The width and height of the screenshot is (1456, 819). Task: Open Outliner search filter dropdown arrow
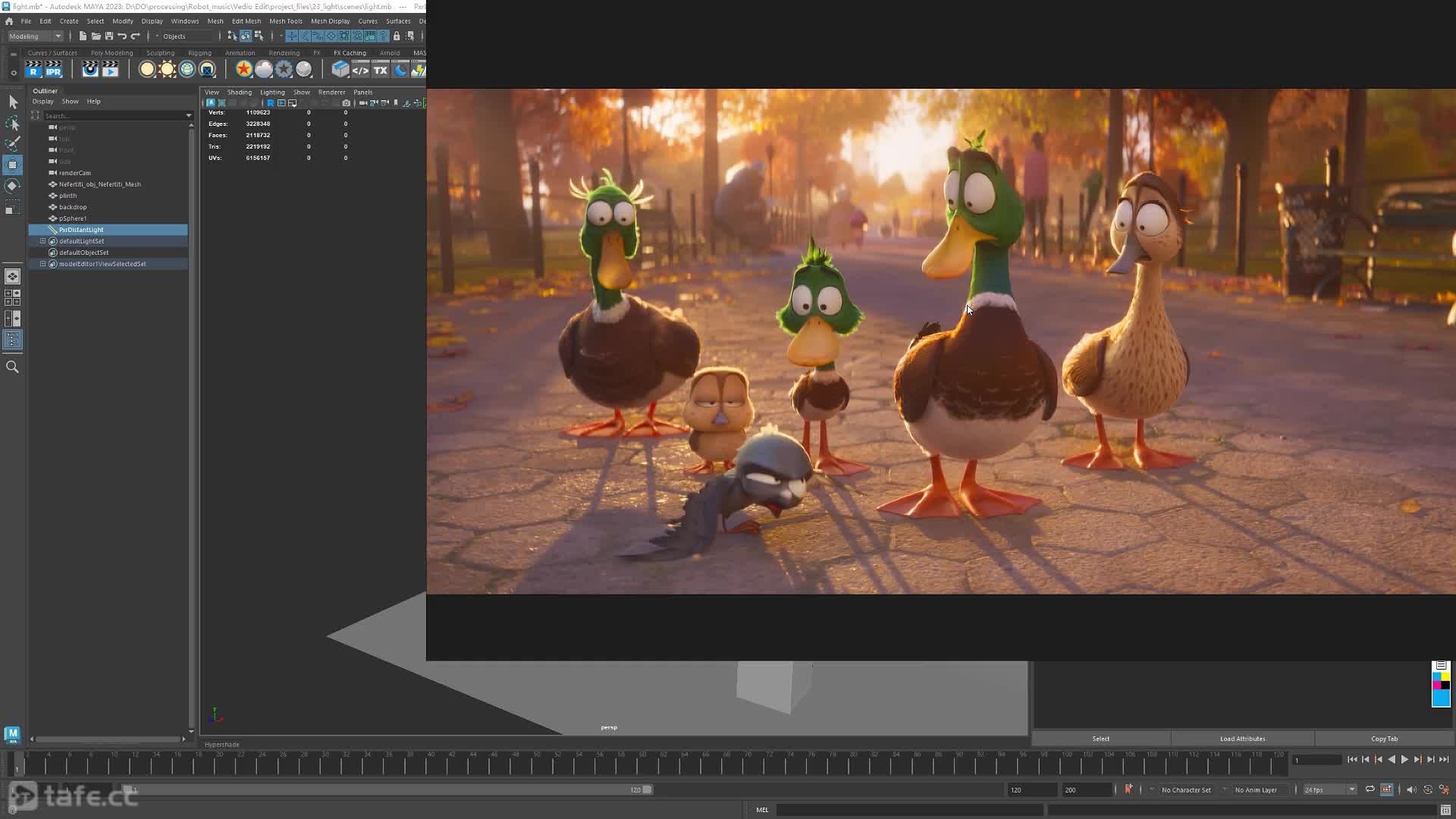(x=189, y=116)
